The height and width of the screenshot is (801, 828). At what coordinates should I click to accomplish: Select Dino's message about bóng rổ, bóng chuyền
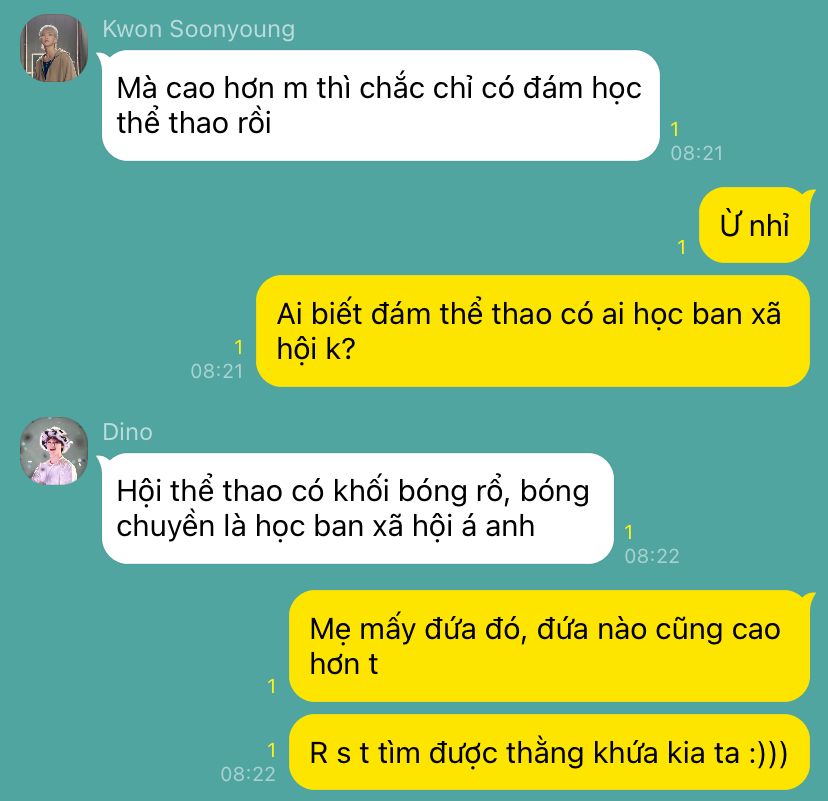[357, 508]
